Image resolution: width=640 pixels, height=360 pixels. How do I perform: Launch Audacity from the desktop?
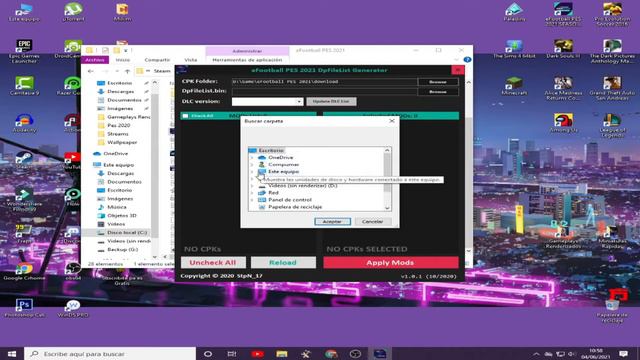24,123
